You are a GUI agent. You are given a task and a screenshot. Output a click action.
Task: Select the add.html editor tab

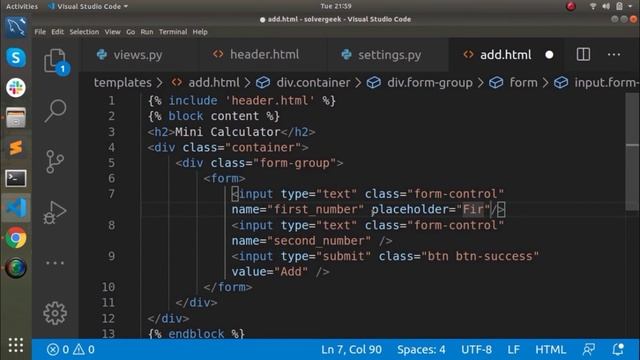pyautogui.click(x=505, y=55)
